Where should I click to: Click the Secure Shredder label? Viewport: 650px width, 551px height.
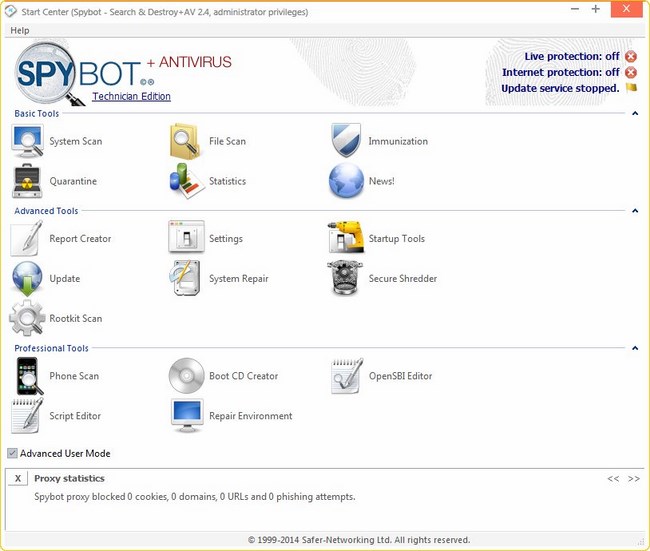(x=403, y=279)
